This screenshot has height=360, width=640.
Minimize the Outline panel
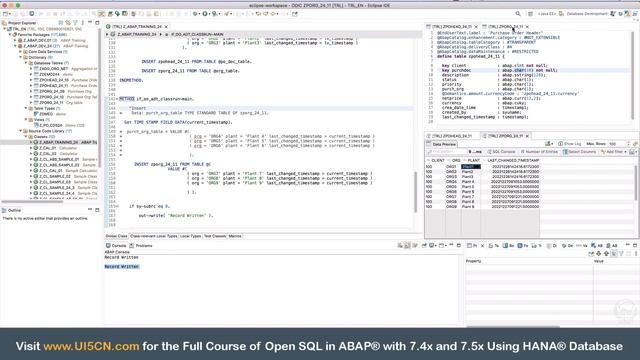pos(90,210)
